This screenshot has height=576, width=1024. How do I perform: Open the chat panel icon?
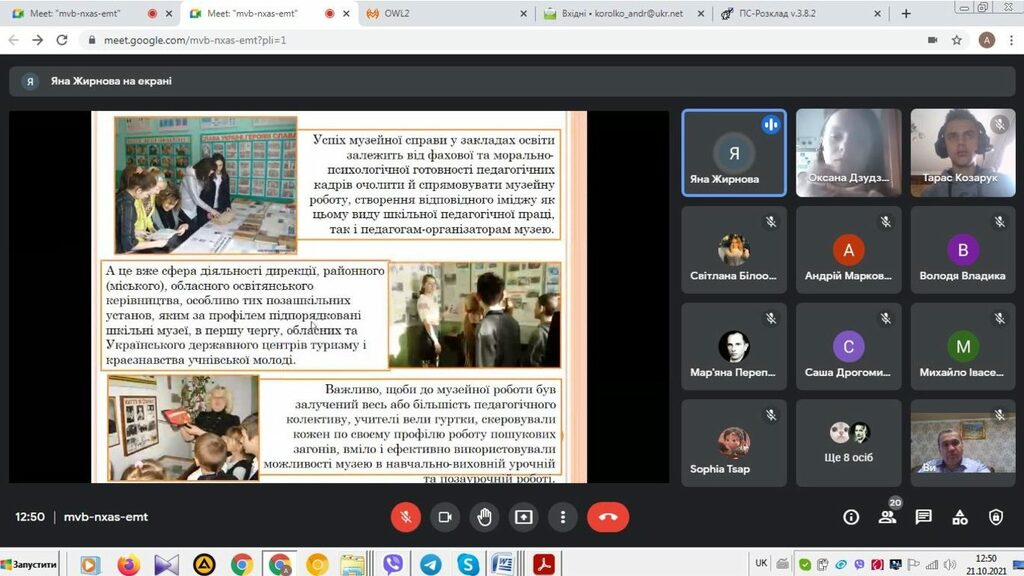(923, 517)
